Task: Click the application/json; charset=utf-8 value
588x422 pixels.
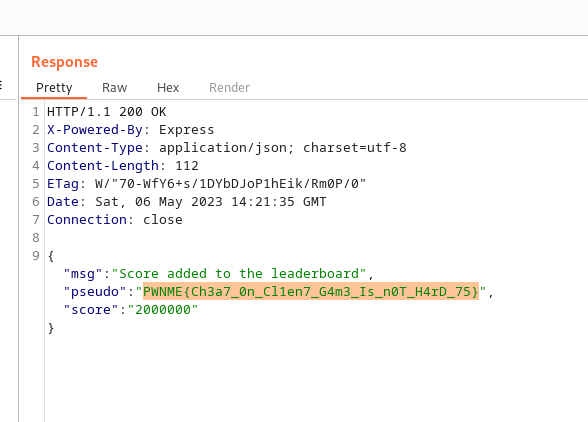Action: pyautogui.click(x=283, y=148)
